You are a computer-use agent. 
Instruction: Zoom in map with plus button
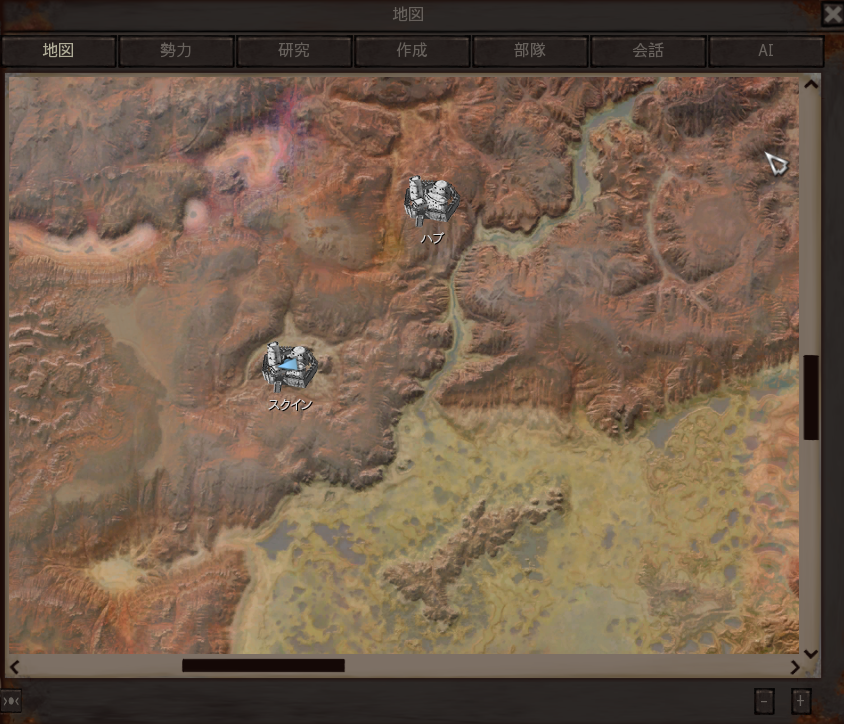[x=801, y=701]
